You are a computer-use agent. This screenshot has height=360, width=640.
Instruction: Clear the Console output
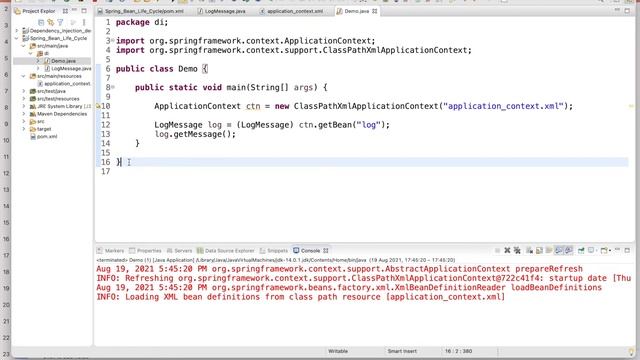(529, 251)
